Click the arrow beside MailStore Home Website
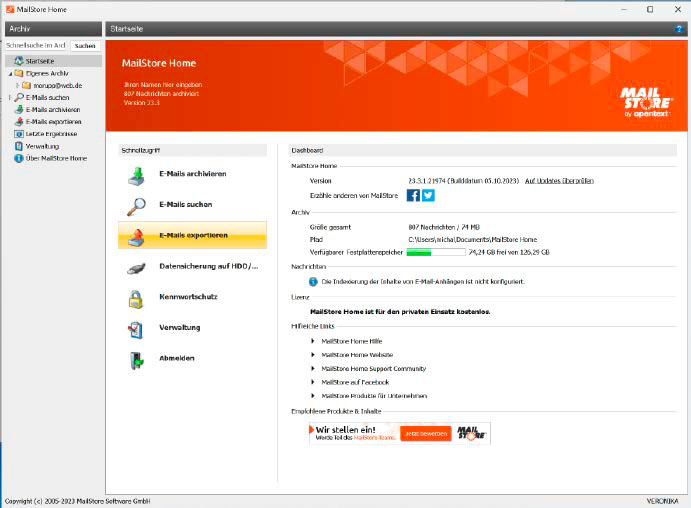 pos(313,355)
